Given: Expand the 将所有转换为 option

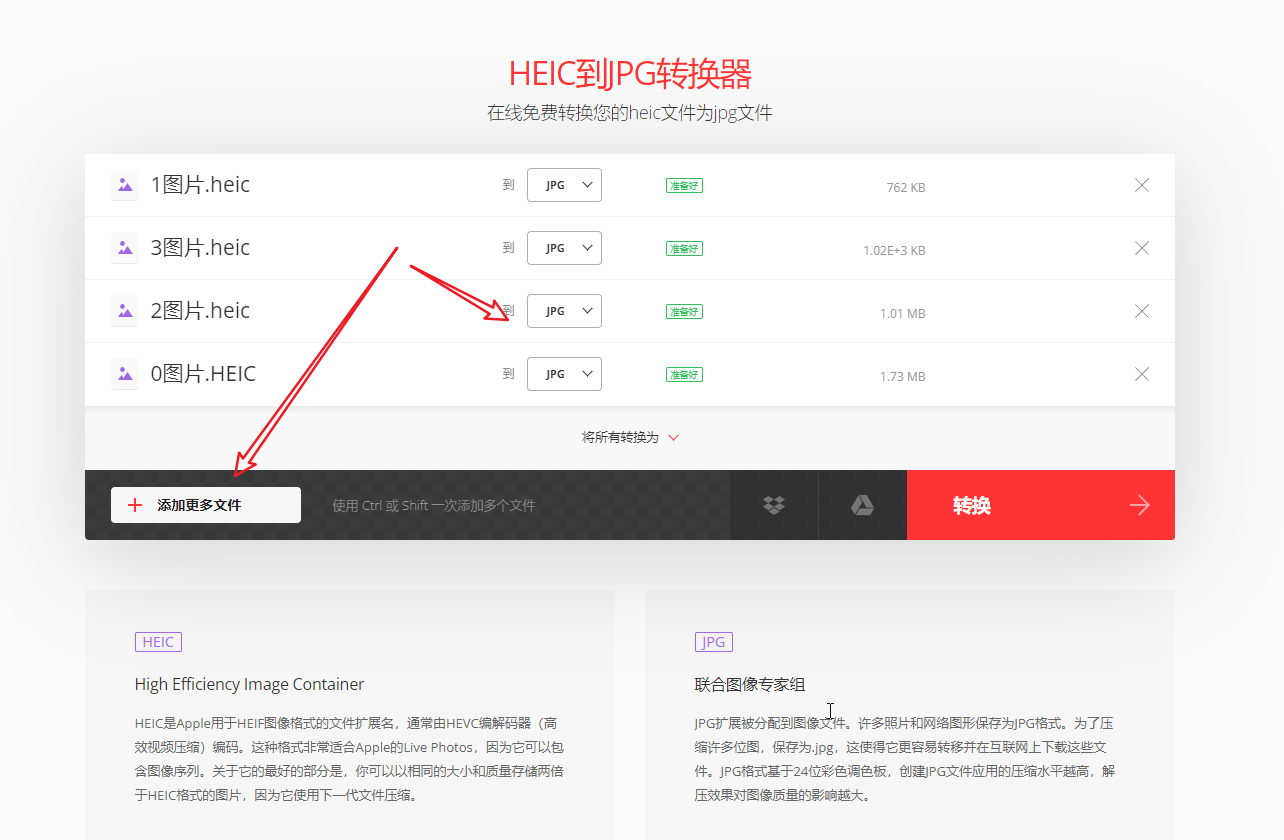Looking at the screenshot, I should point(630,437).
